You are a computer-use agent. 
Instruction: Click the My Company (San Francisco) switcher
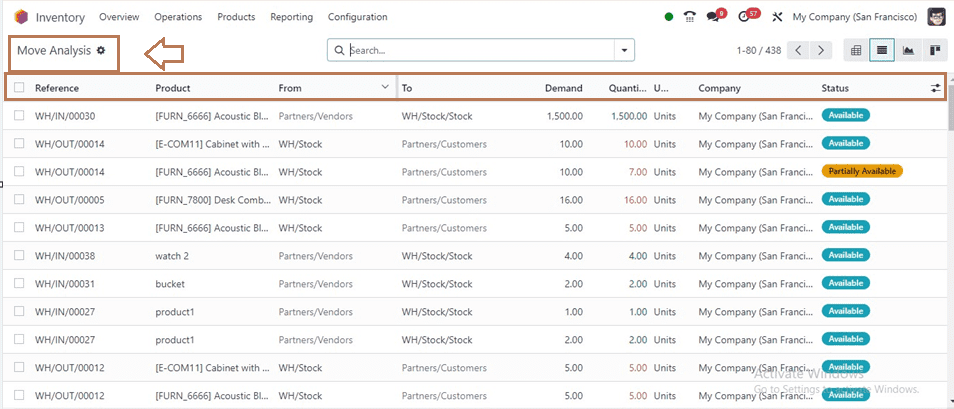point(855,17)
